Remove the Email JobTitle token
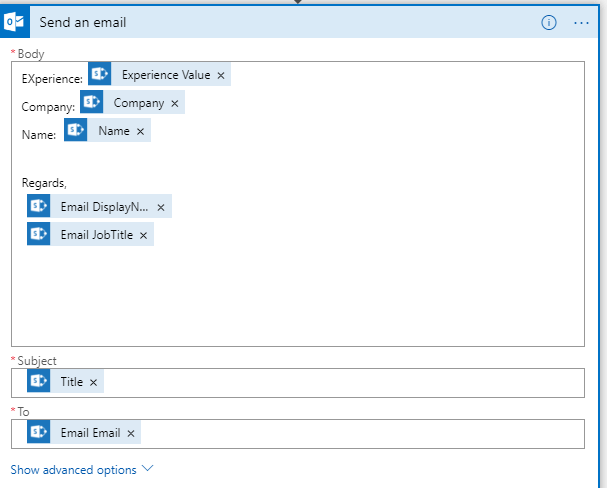This screenshot has height=488, width=607. [x=143, y=235]
